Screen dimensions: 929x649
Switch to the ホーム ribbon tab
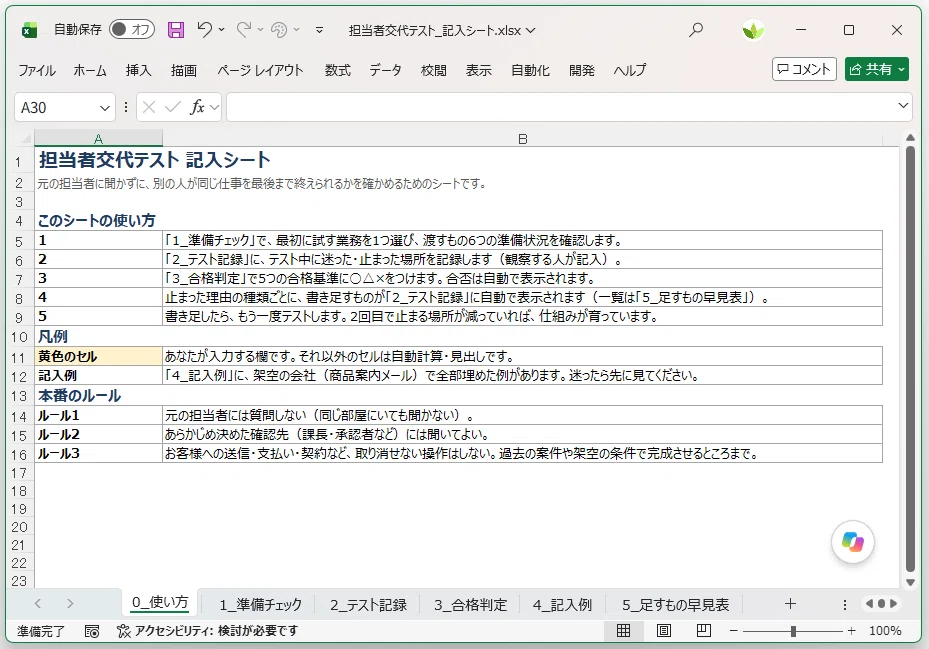90,70
